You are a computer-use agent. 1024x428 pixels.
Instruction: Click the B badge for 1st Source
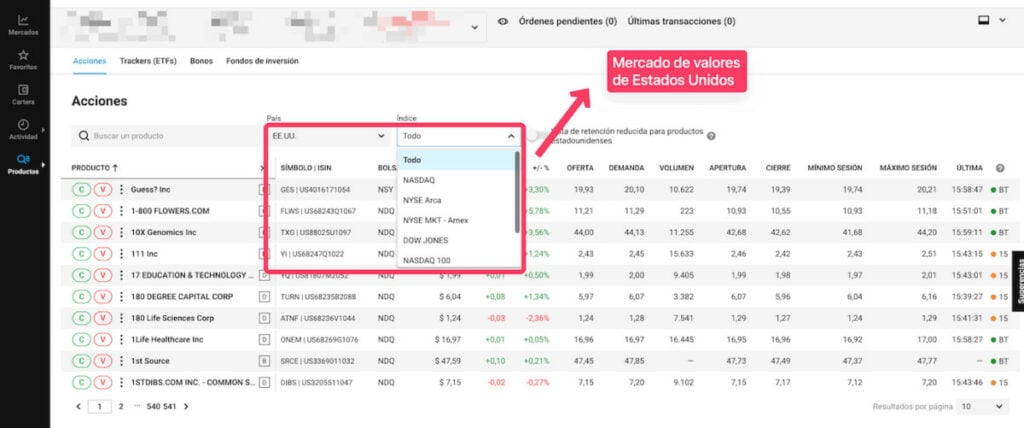pyautogui.click(x=264, y=361)
